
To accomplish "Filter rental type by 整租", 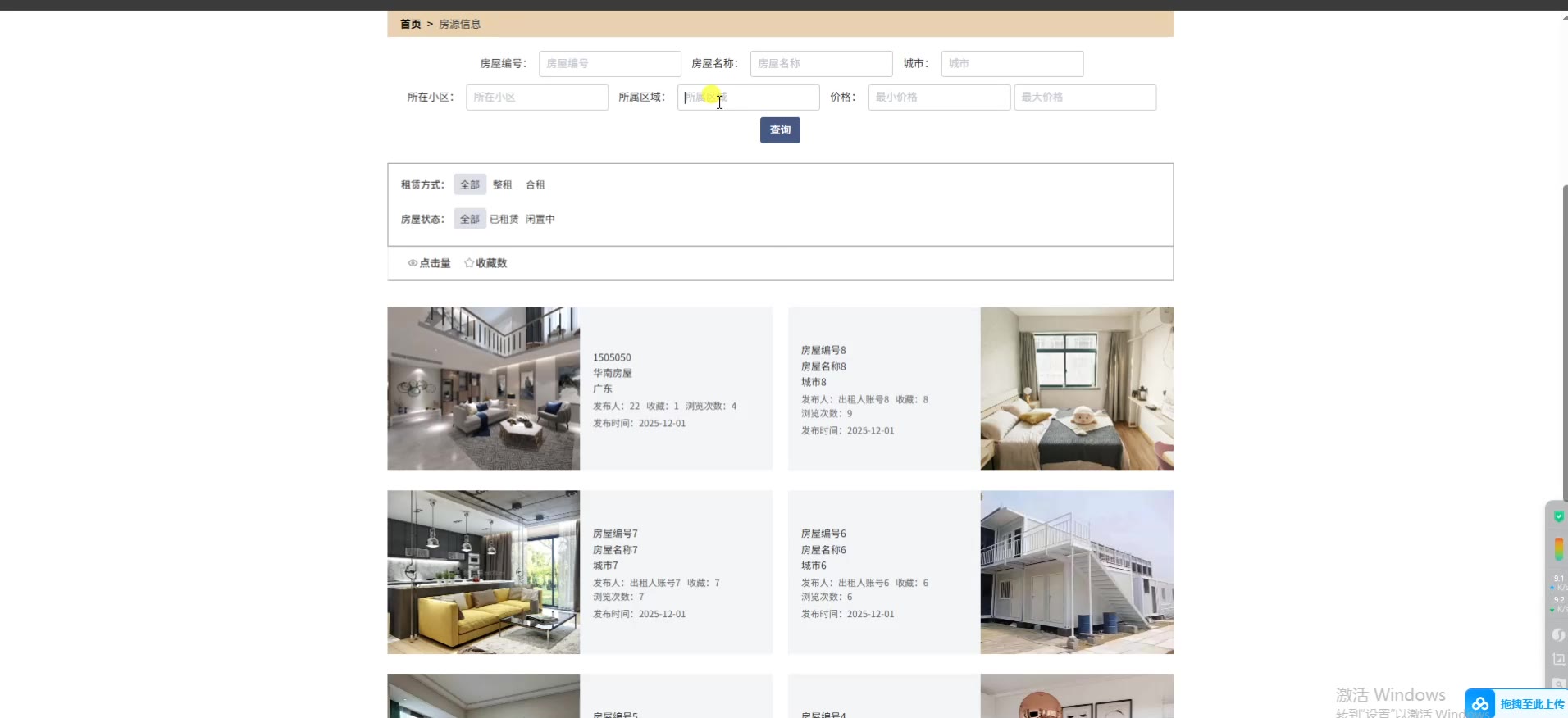I will tap(502, 185).
